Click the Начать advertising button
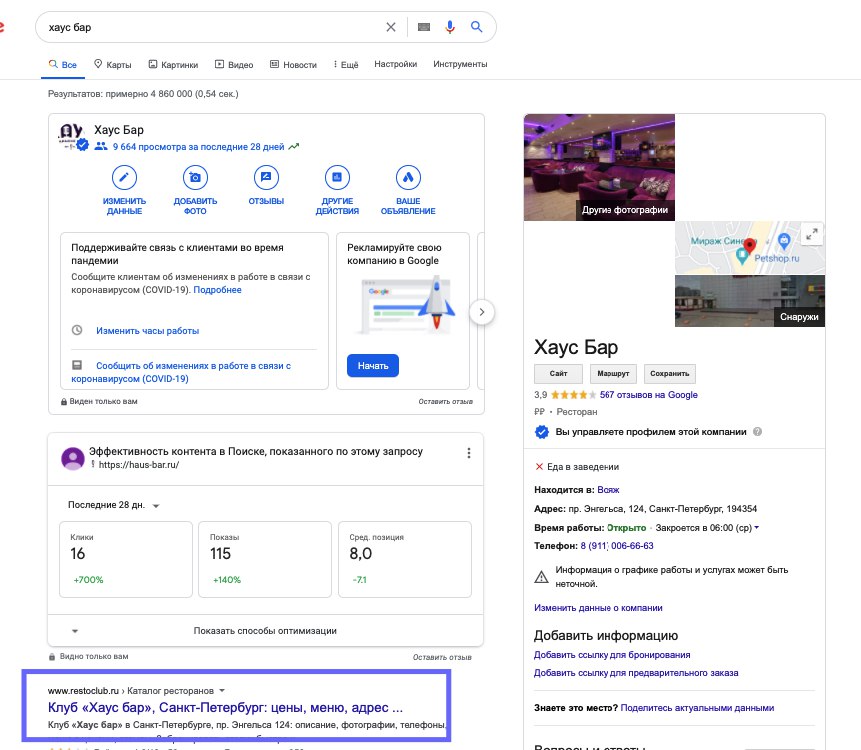 click(x=373, y=366)
